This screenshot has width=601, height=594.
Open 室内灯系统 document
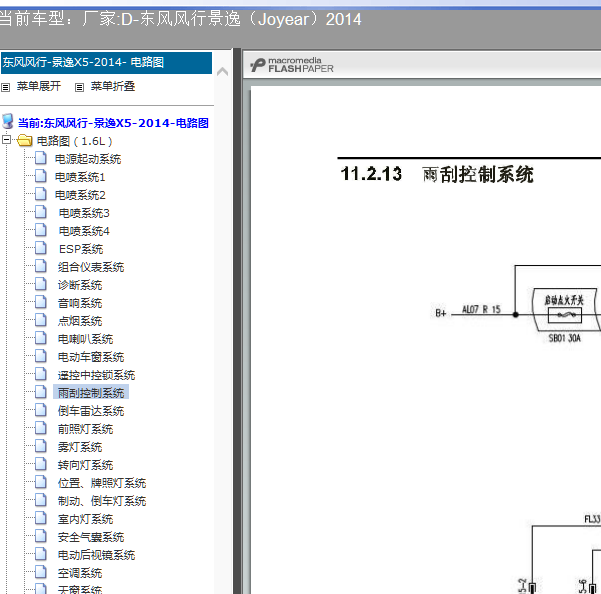[x=85, y=519]
